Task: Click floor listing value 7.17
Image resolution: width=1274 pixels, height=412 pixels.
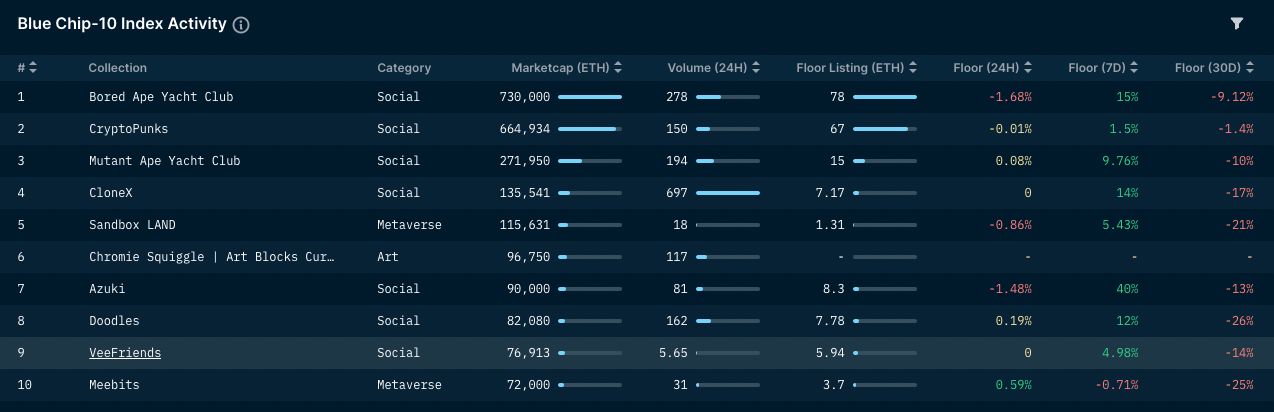Action: point(830,193)
